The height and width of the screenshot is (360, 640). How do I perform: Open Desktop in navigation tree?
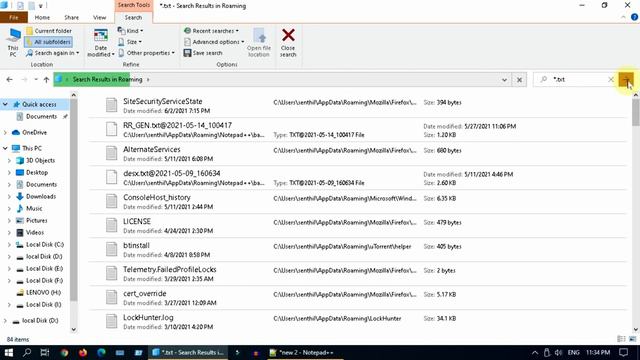[37, 173]
